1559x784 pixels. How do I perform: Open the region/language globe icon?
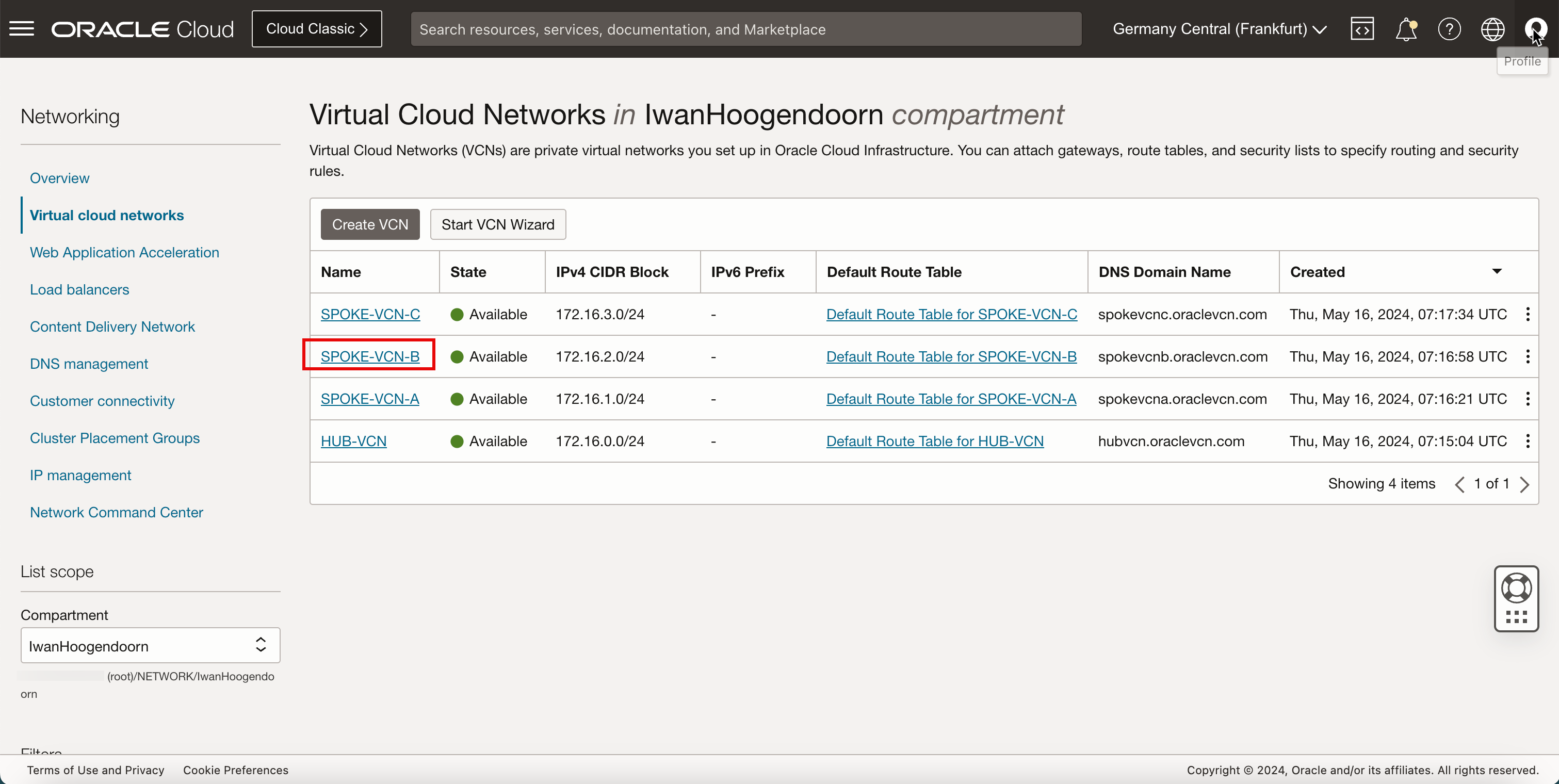tap(1493, 28)
